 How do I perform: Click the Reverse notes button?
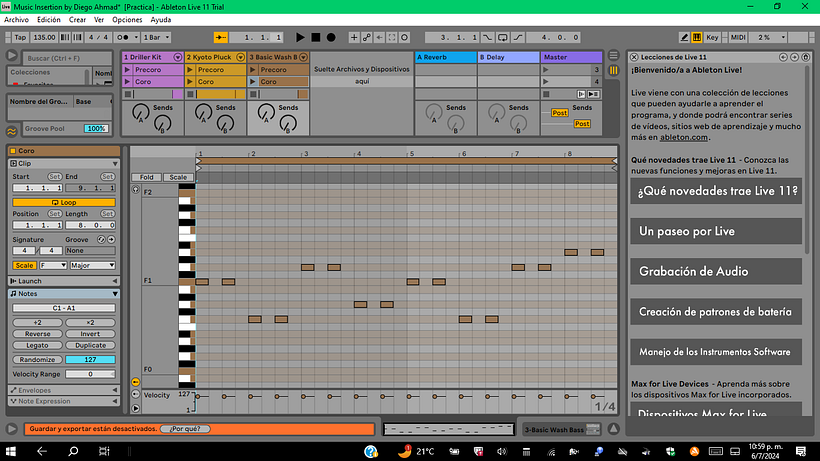click(x=37, y=334)
